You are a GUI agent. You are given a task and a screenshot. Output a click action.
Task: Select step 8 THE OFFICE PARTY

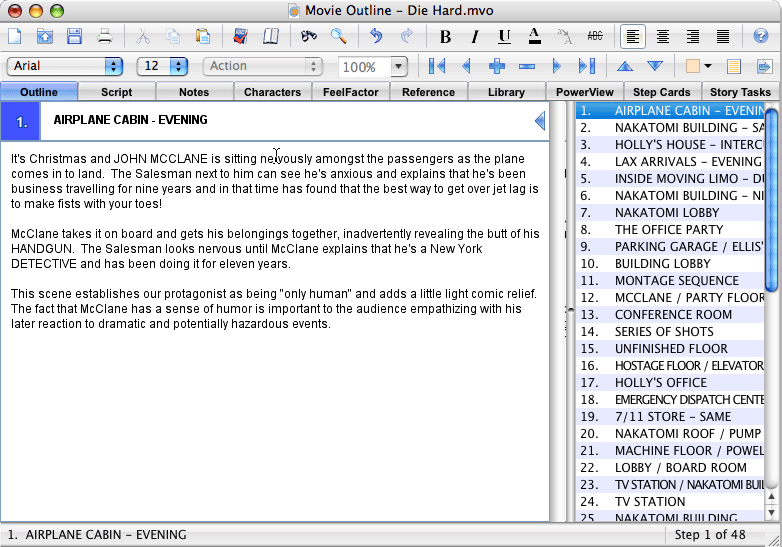coord(668,229)
